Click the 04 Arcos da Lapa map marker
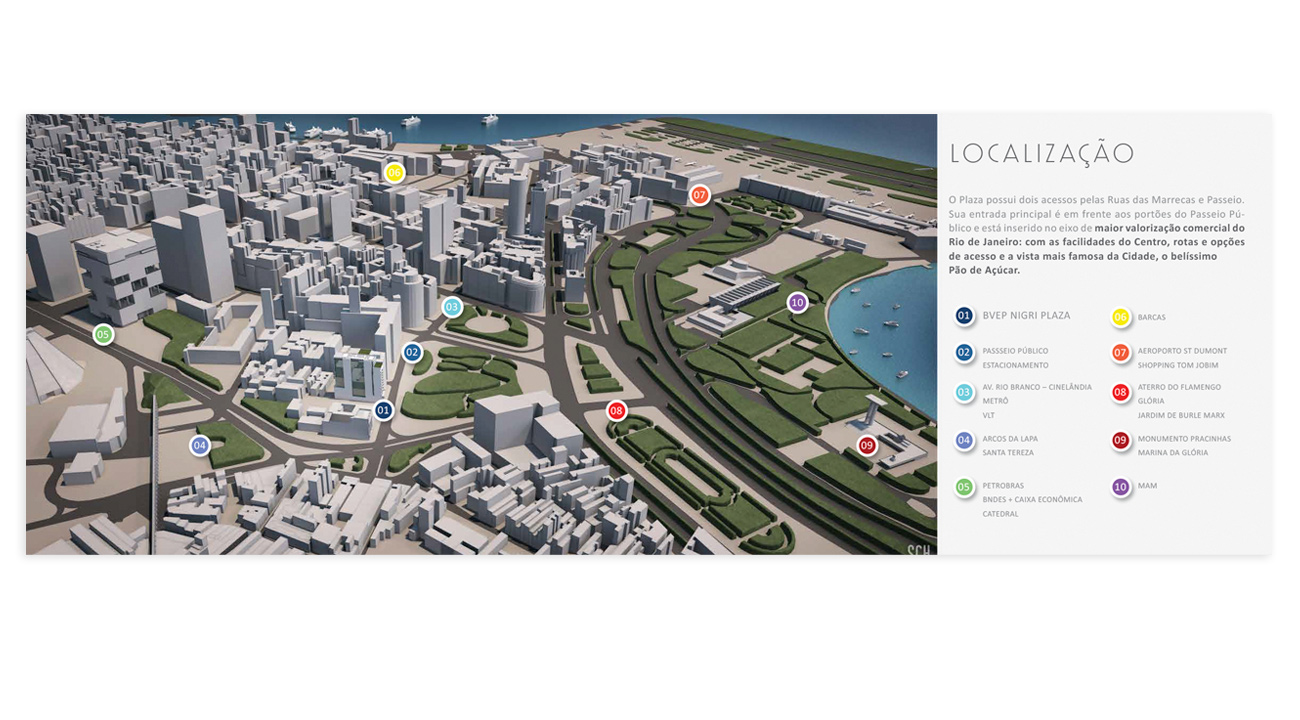Image resolution: width=1300 pixels, height=720 pixels. click(200, 445)
